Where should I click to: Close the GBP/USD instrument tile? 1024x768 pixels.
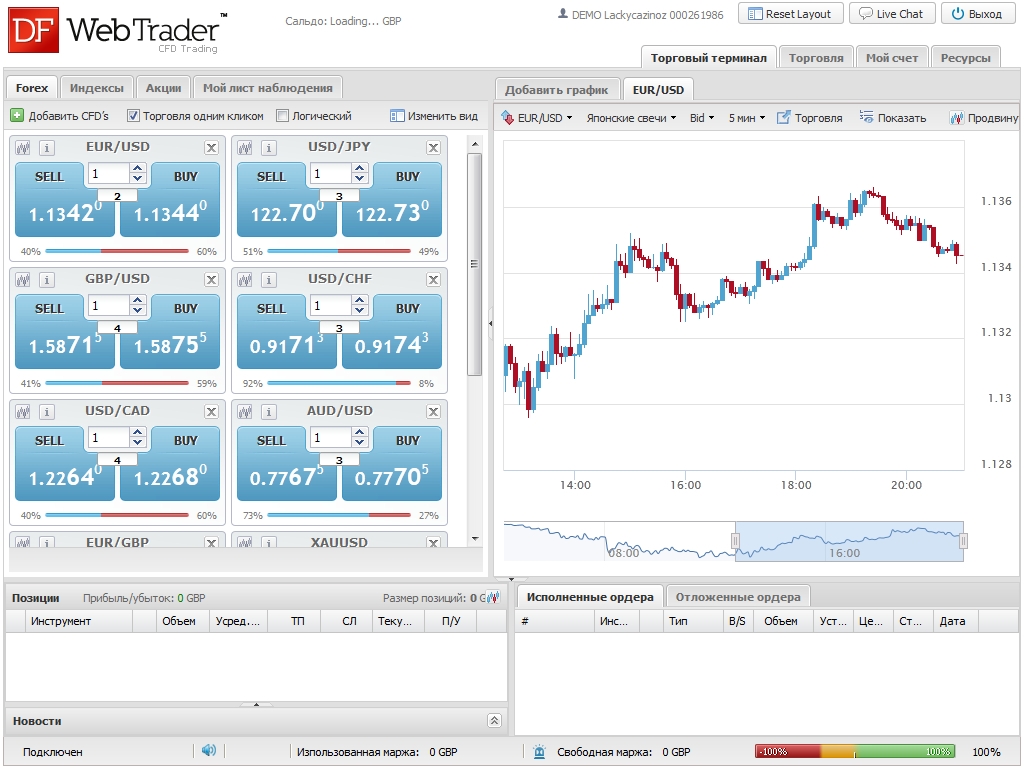(x=211, y=280)
